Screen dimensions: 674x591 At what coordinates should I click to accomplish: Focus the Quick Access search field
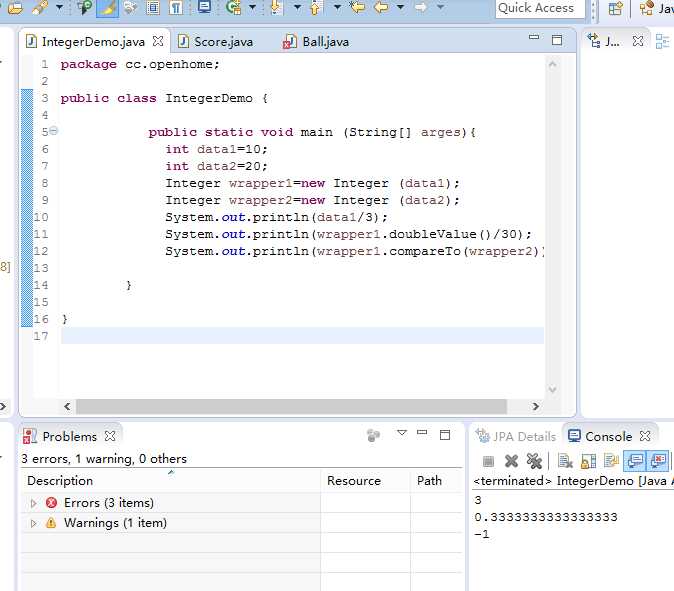(x=540, y=8)
